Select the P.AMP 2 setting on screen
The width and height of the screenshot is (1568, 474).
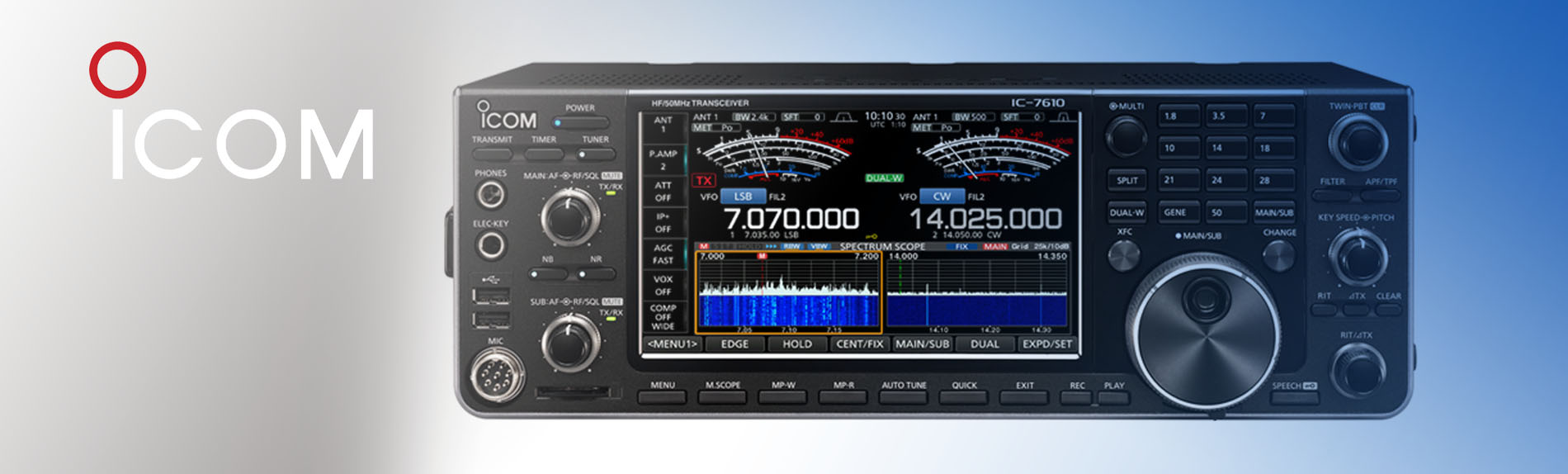(663, 160)
